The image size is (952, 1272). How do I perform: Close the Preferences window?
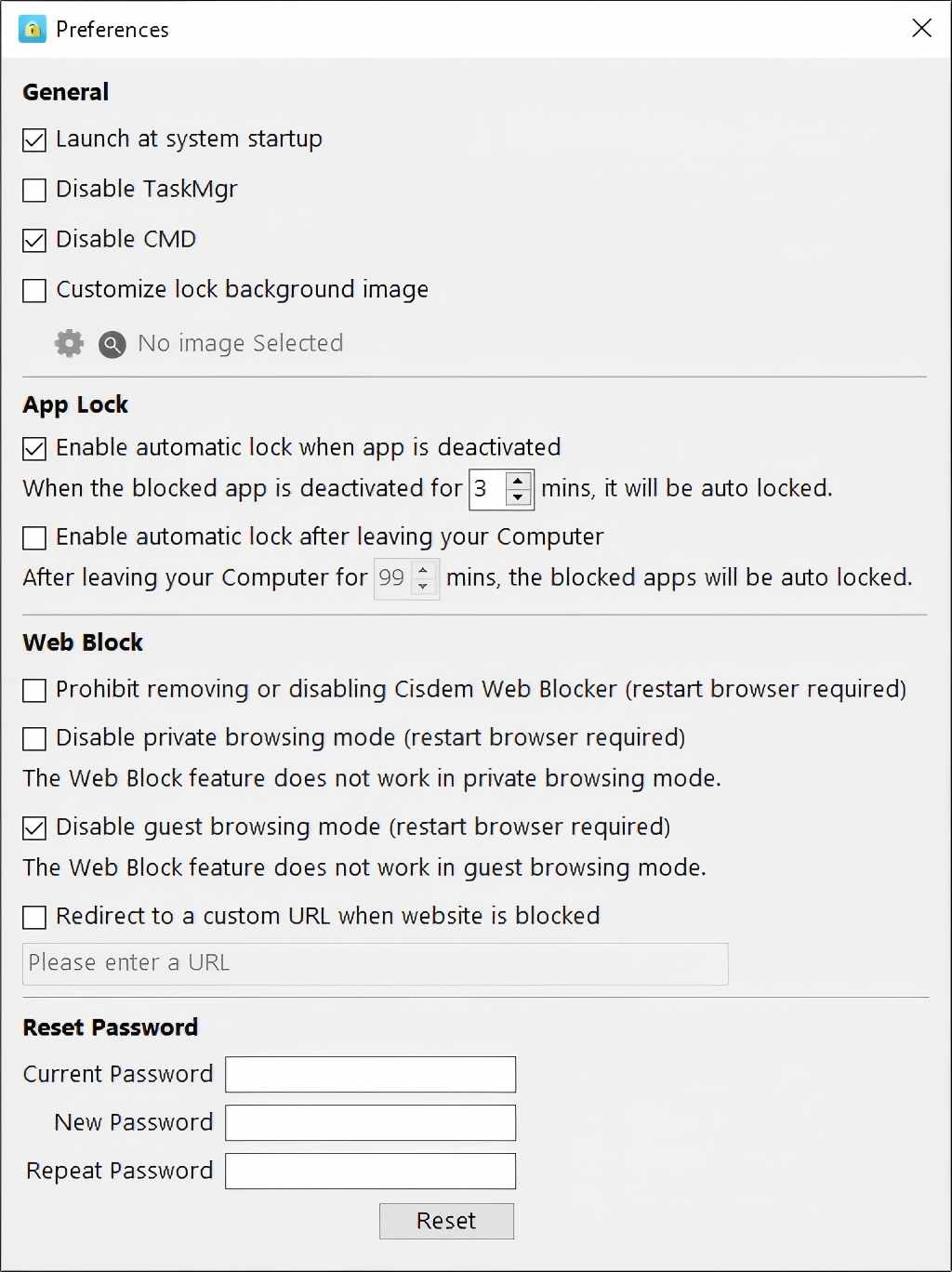click(921, 29)
